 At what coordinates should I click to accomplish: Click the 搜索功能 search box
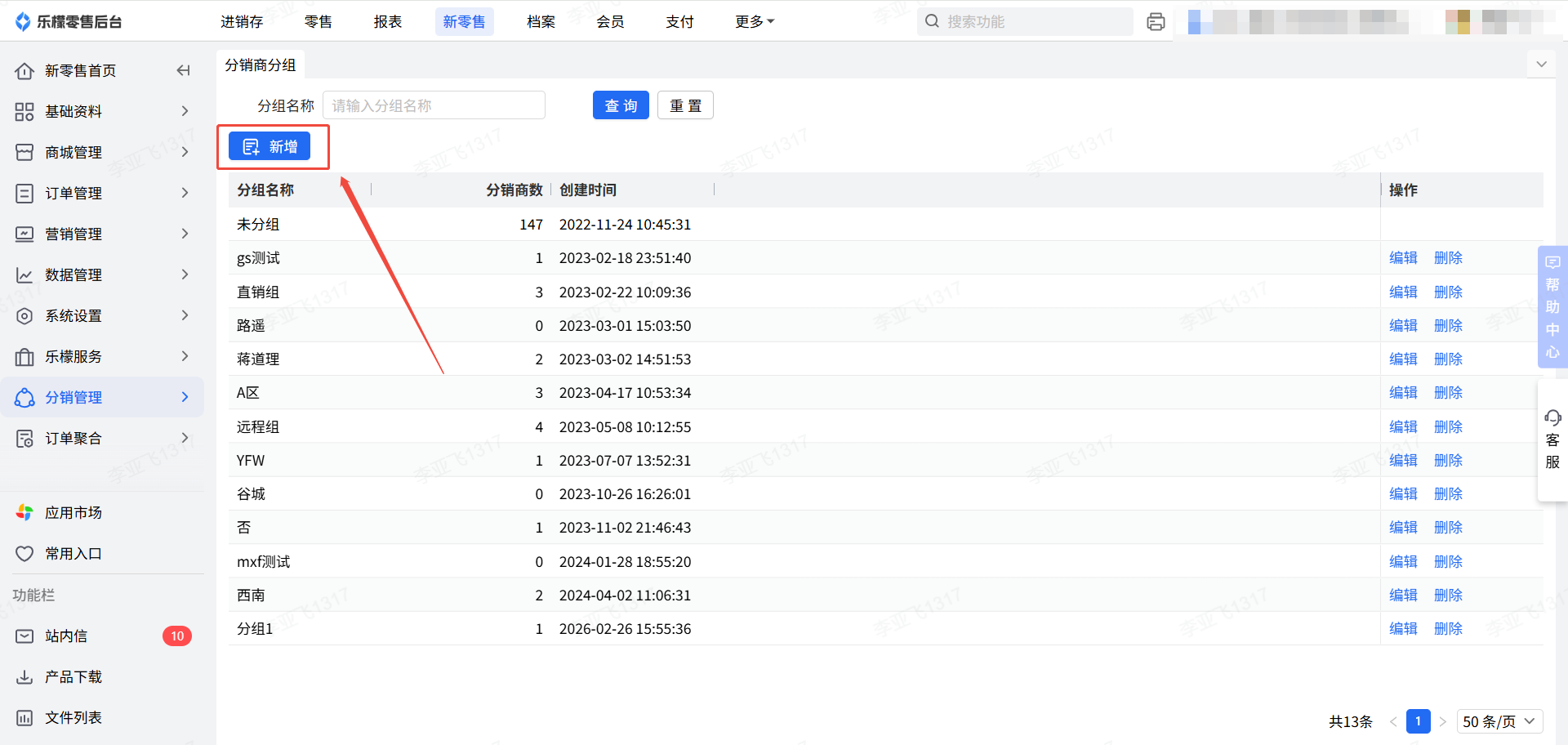coord(1025,21)
